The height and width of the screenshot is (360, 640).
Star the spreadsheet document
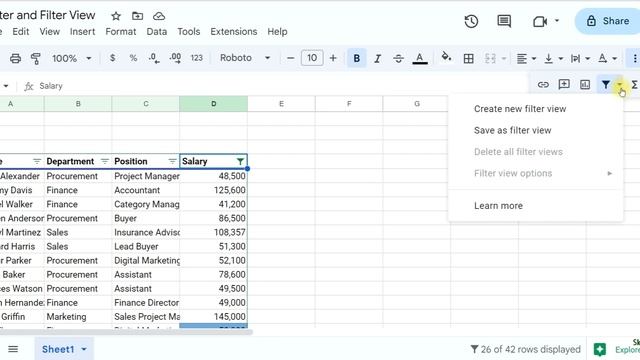(x=116, y=16)
